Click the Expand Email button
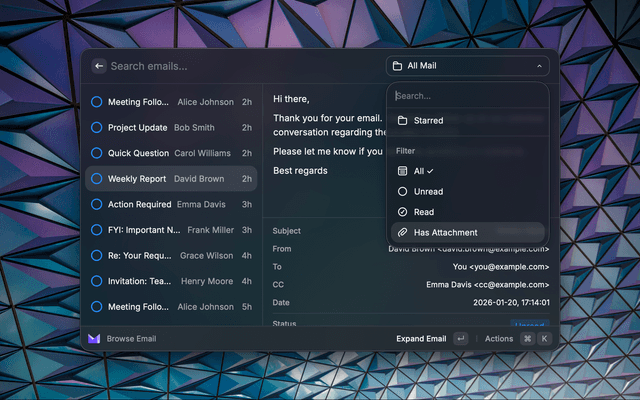This screenshot has height=400, width=640. click(x=421, y=339)
